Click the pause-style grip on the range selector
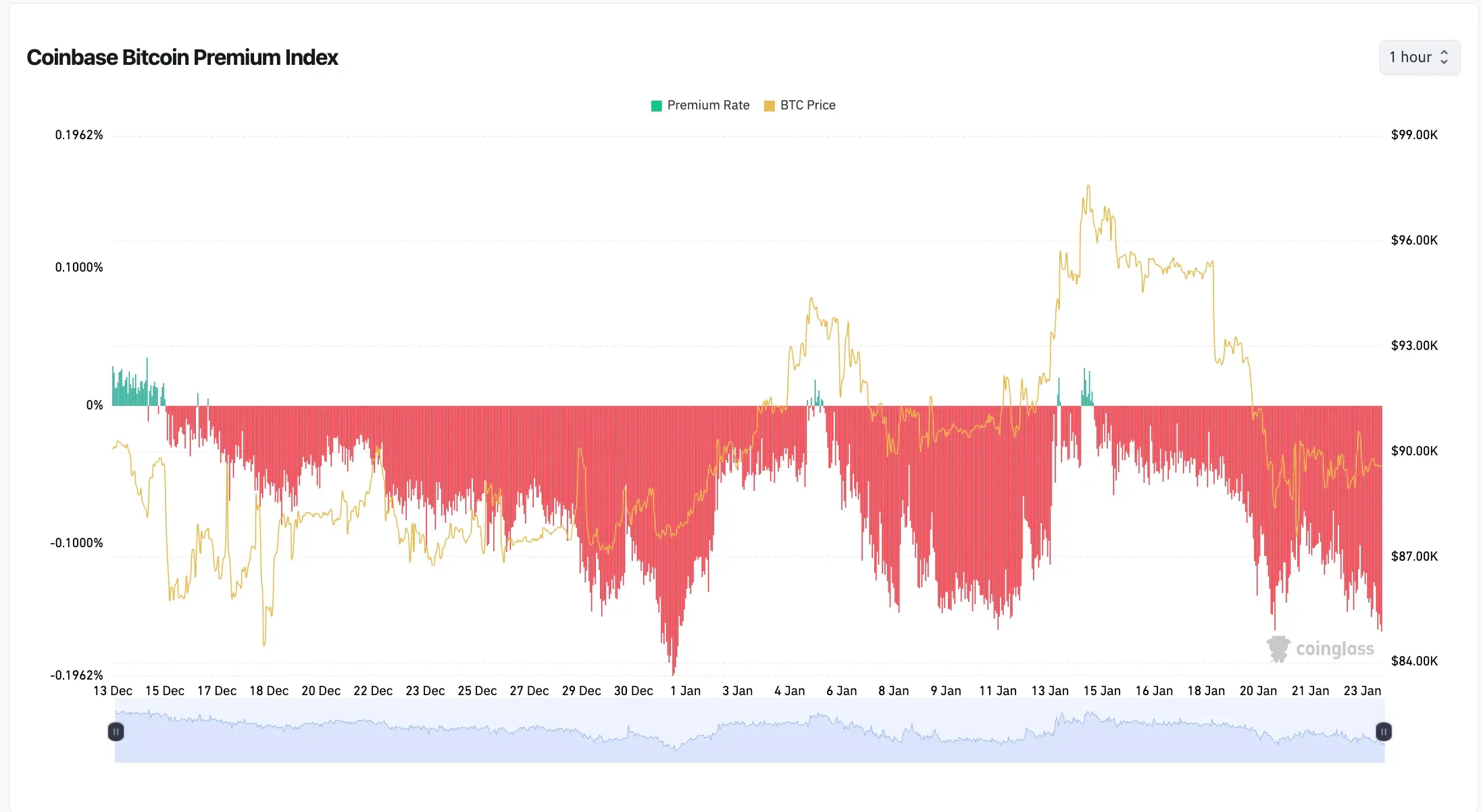This screenshot has width=1481, height=812. pyautogui.click(x=116, y=732)
